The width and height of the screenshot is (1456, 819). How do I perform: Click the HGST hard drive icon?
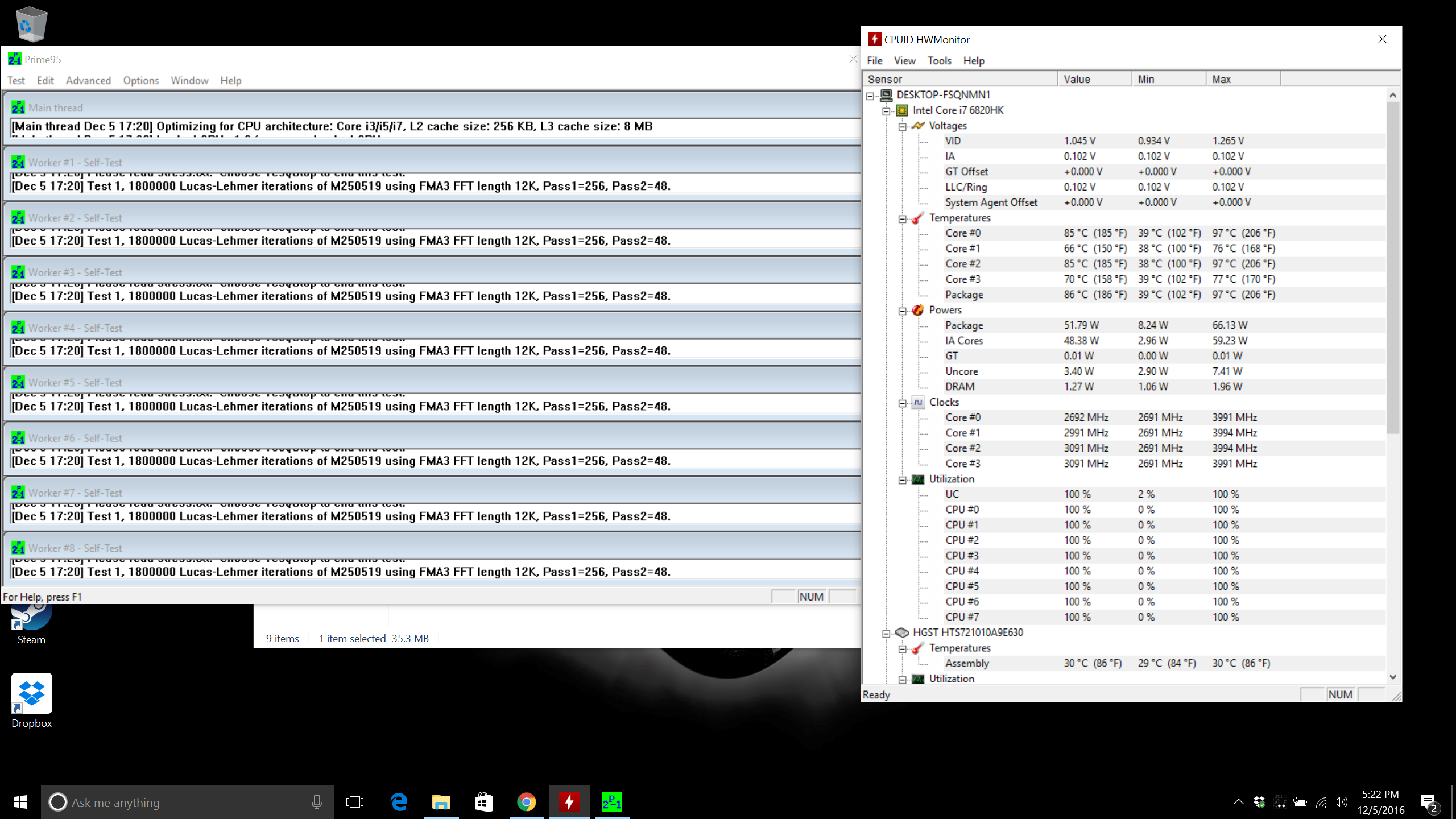[x=902, y=632]
